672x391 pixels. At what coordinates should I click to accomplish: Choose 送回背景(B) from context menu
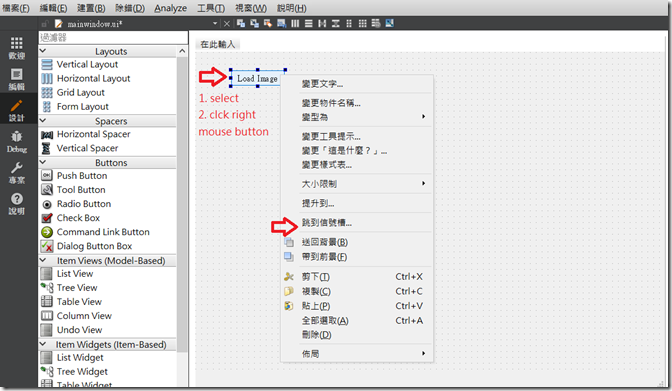coord(357,242)
